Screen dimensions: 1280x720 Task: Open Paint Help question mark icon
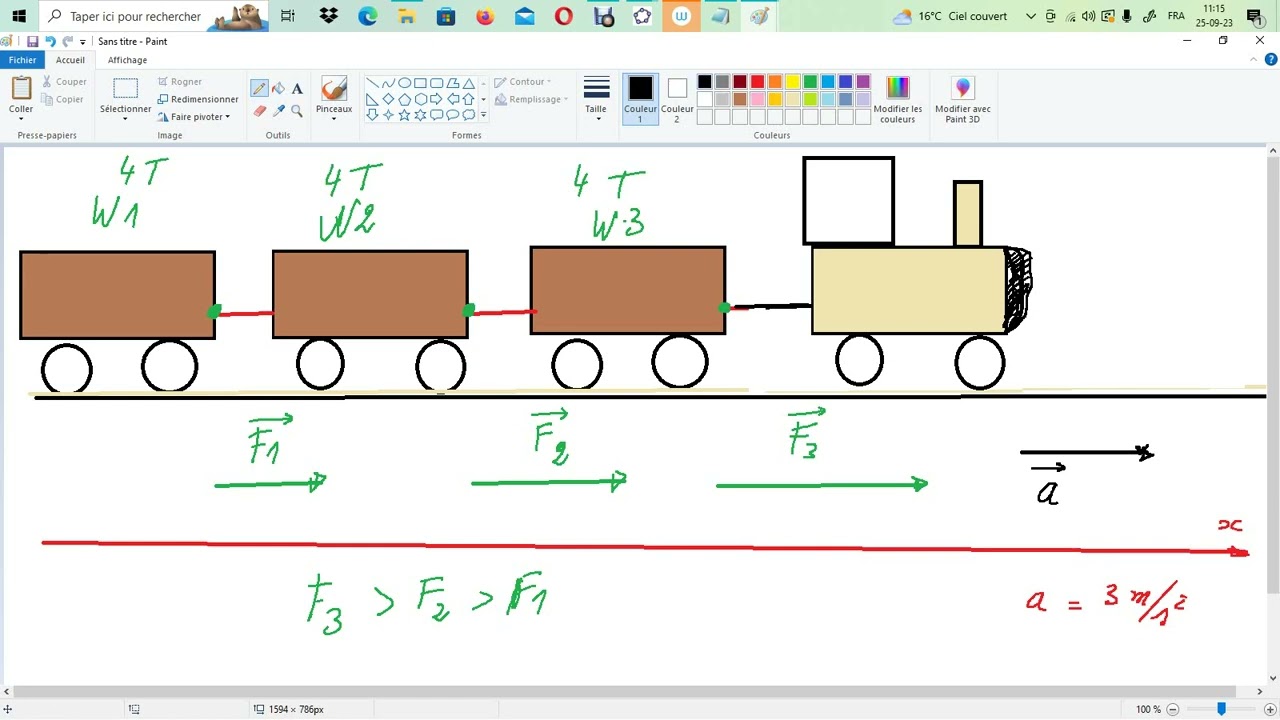[1270, 60]
